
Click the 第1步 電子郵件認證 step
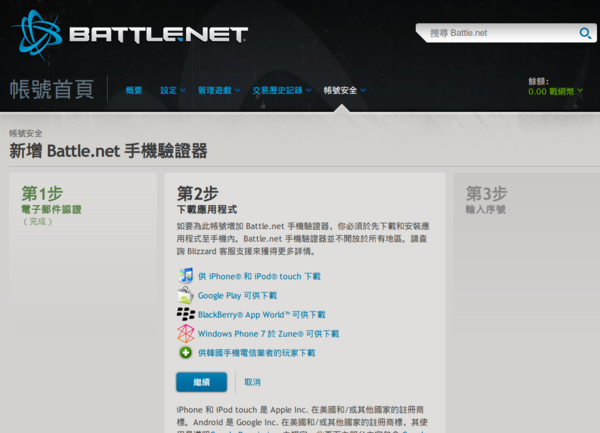(x=51, y=205)
